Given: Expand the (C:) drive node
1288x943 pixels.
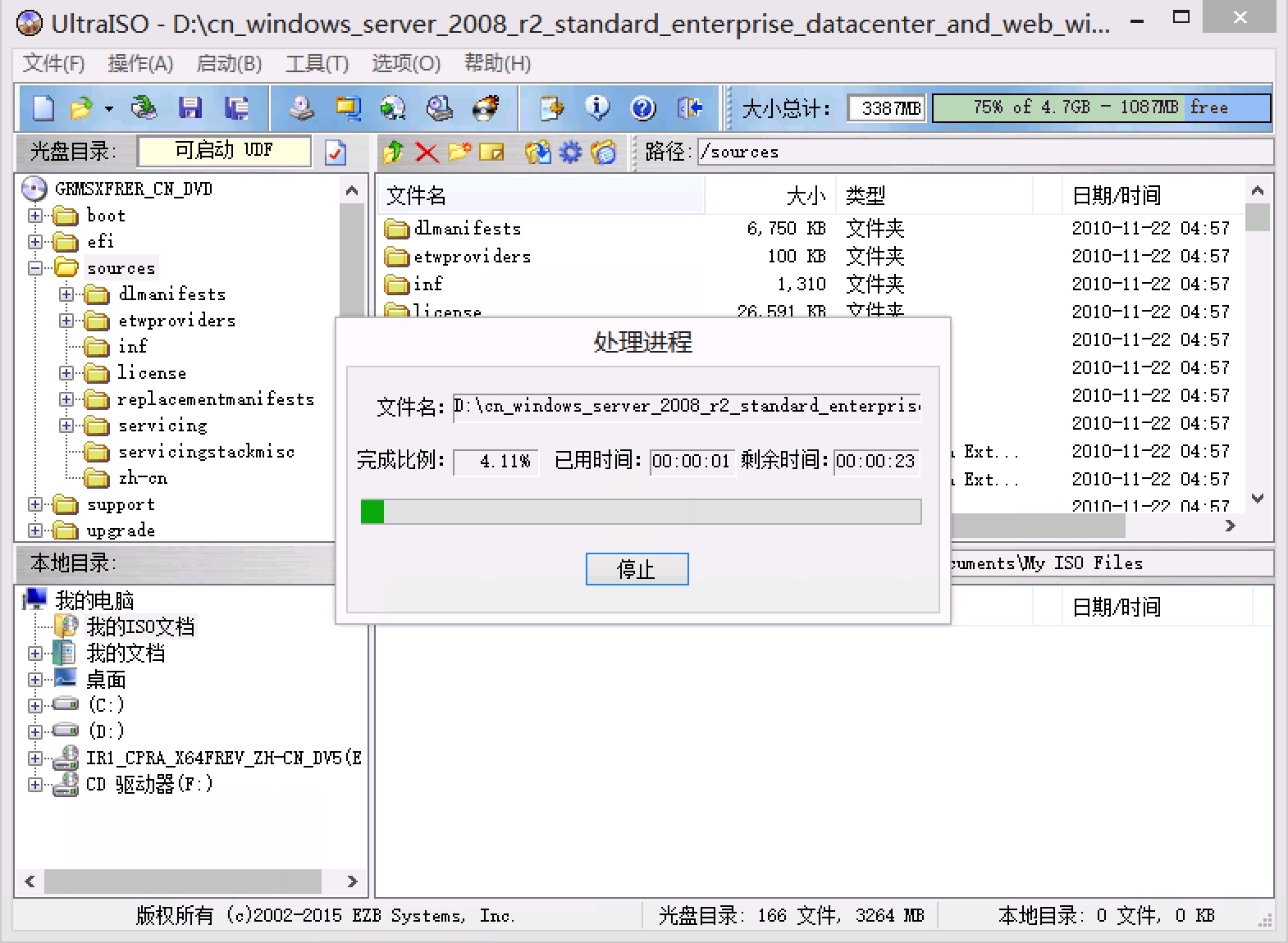Looking at the screenshot, I should coord(35,705).
